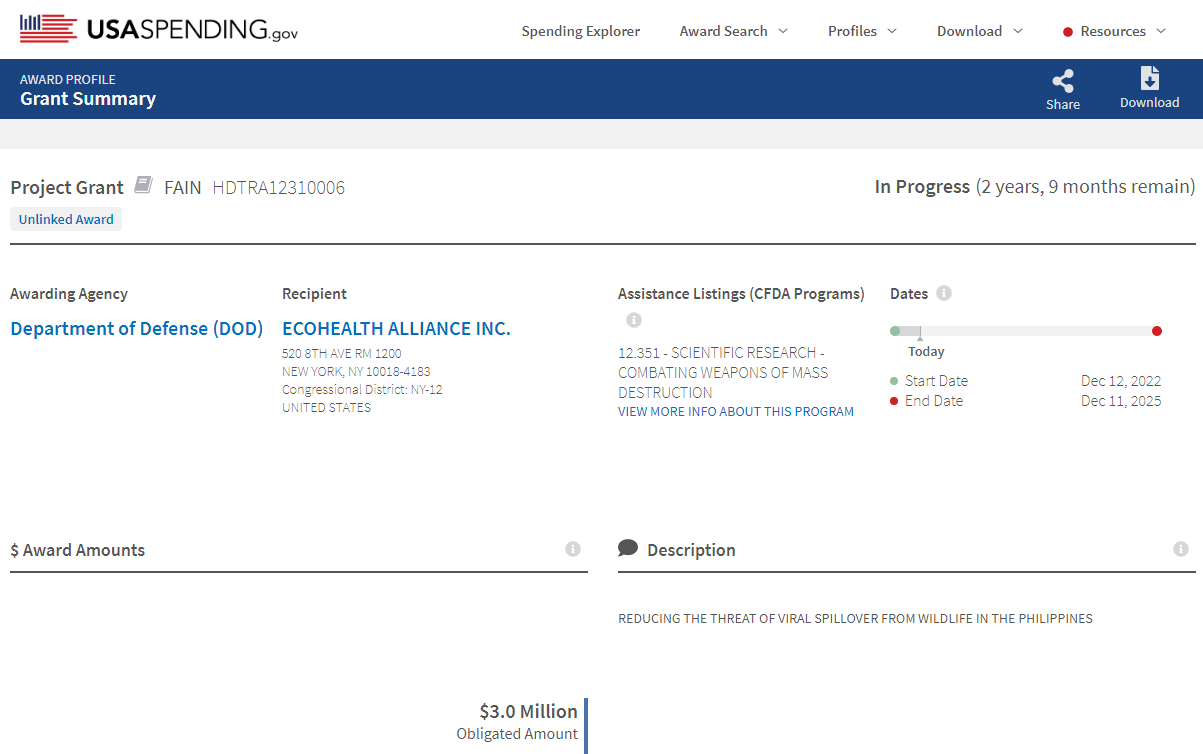This screenshot has height=754, width=1203.
Task: Click the Project Grant heading
Action: pyautogui.click(x=67, y=187)
